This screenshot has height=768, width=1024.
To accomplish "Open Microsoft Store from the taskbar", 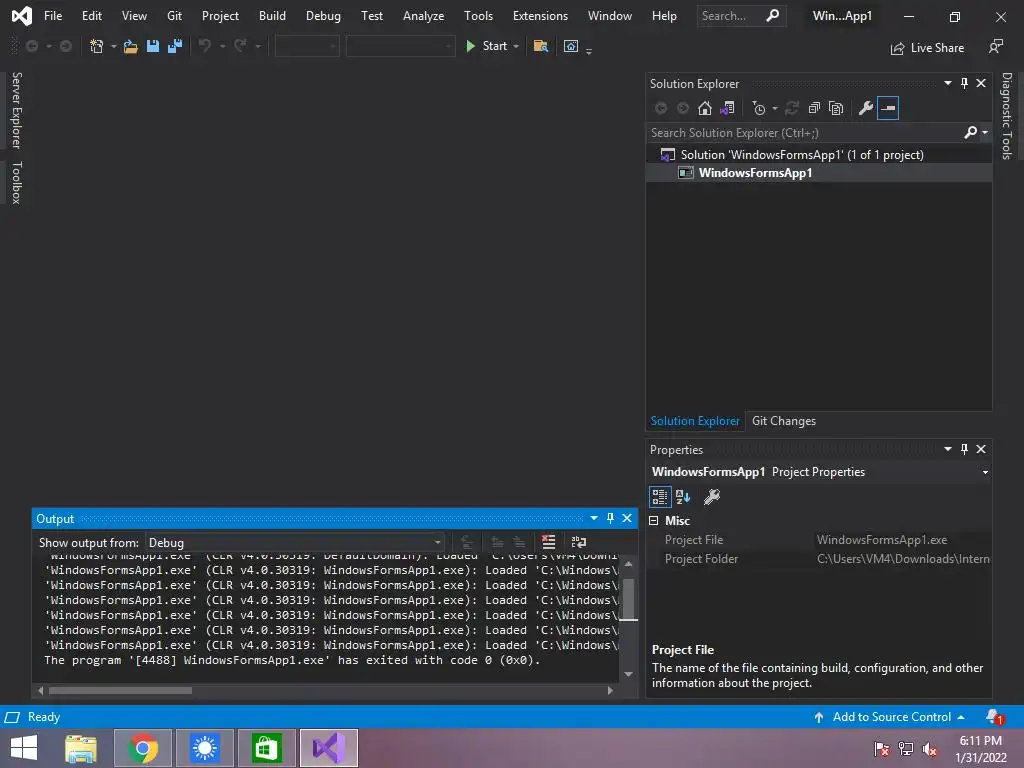I will (266, 748).
